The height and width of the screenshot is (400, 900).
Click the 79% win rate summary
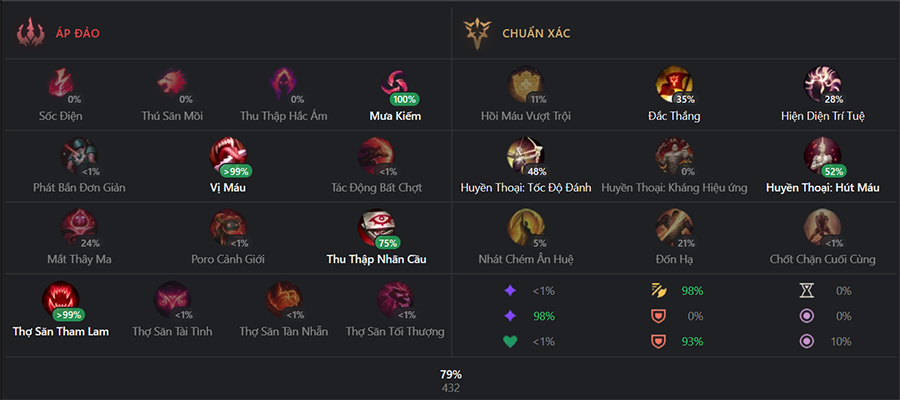point(451,374)
